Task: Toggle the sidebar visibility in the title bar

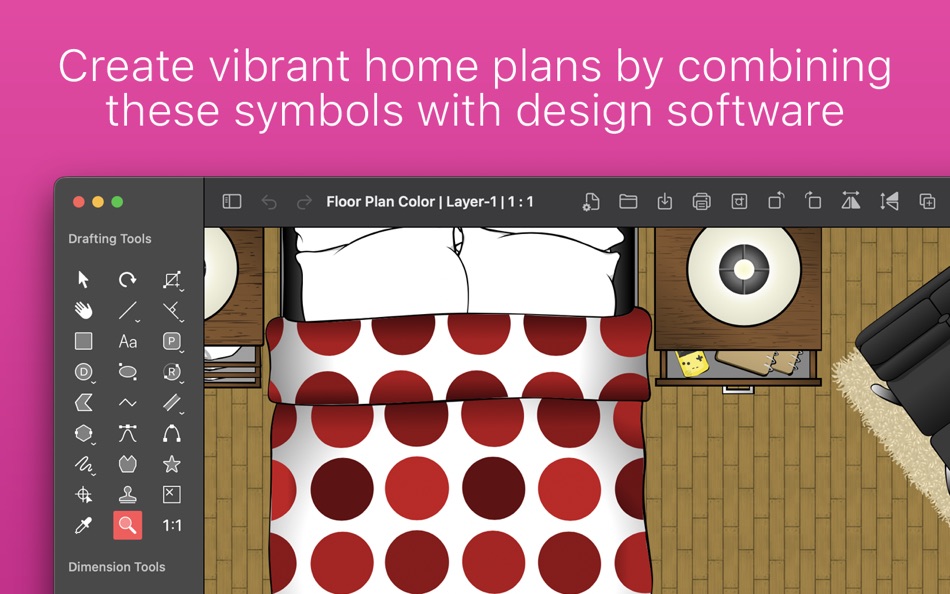Action: (x=231, y=200)
